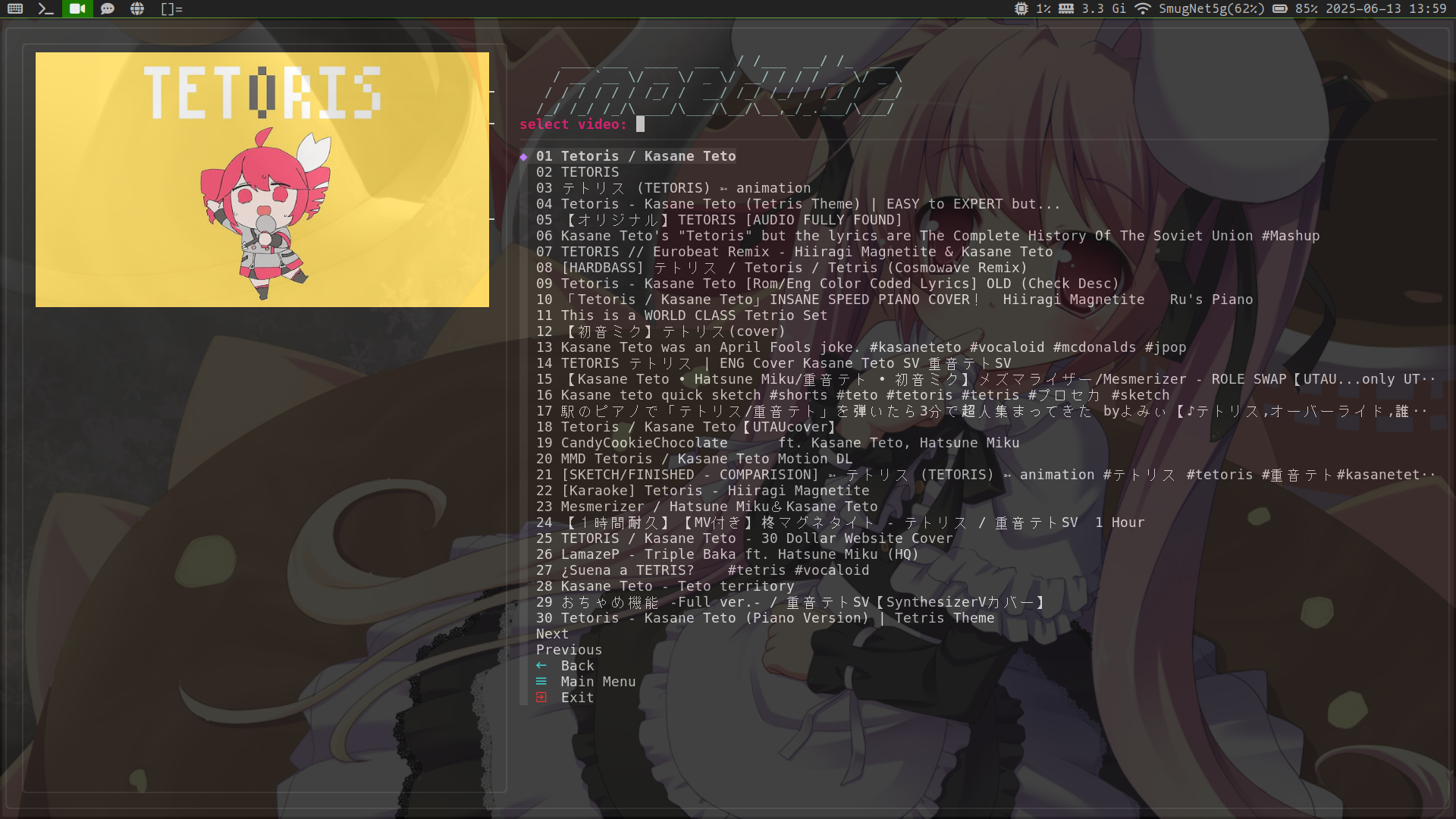The height and width of the screenshot is (819, 1456).
Task: Select 30 Piano Version Tetris Theme entry
Action: 765,618
